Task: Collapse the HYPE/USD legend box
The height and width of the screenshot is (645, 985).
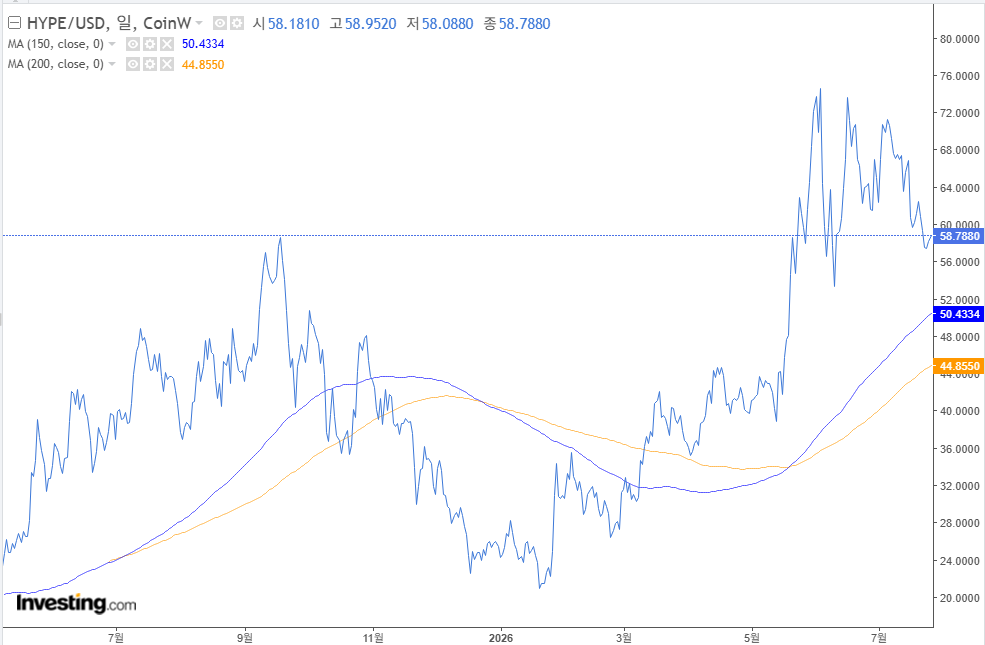Action: [14, 23]
